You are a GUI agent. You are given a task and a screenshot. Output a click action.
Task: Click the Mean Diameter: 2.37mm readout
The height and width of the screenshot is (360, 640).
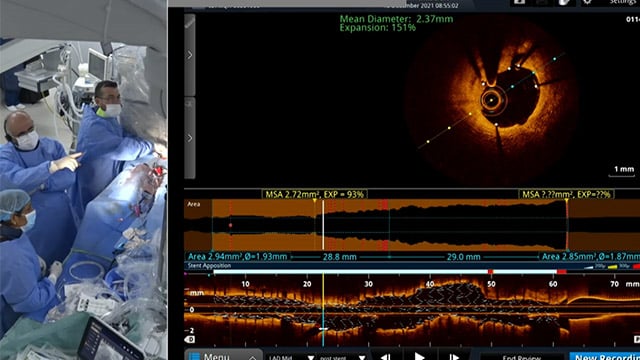click(x=396, y=19)
